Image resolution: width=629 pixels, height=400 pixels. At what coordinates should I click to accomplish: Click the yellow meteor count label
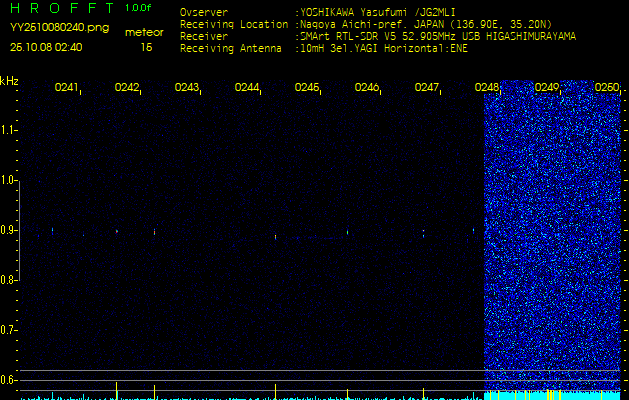click(144, 32)
